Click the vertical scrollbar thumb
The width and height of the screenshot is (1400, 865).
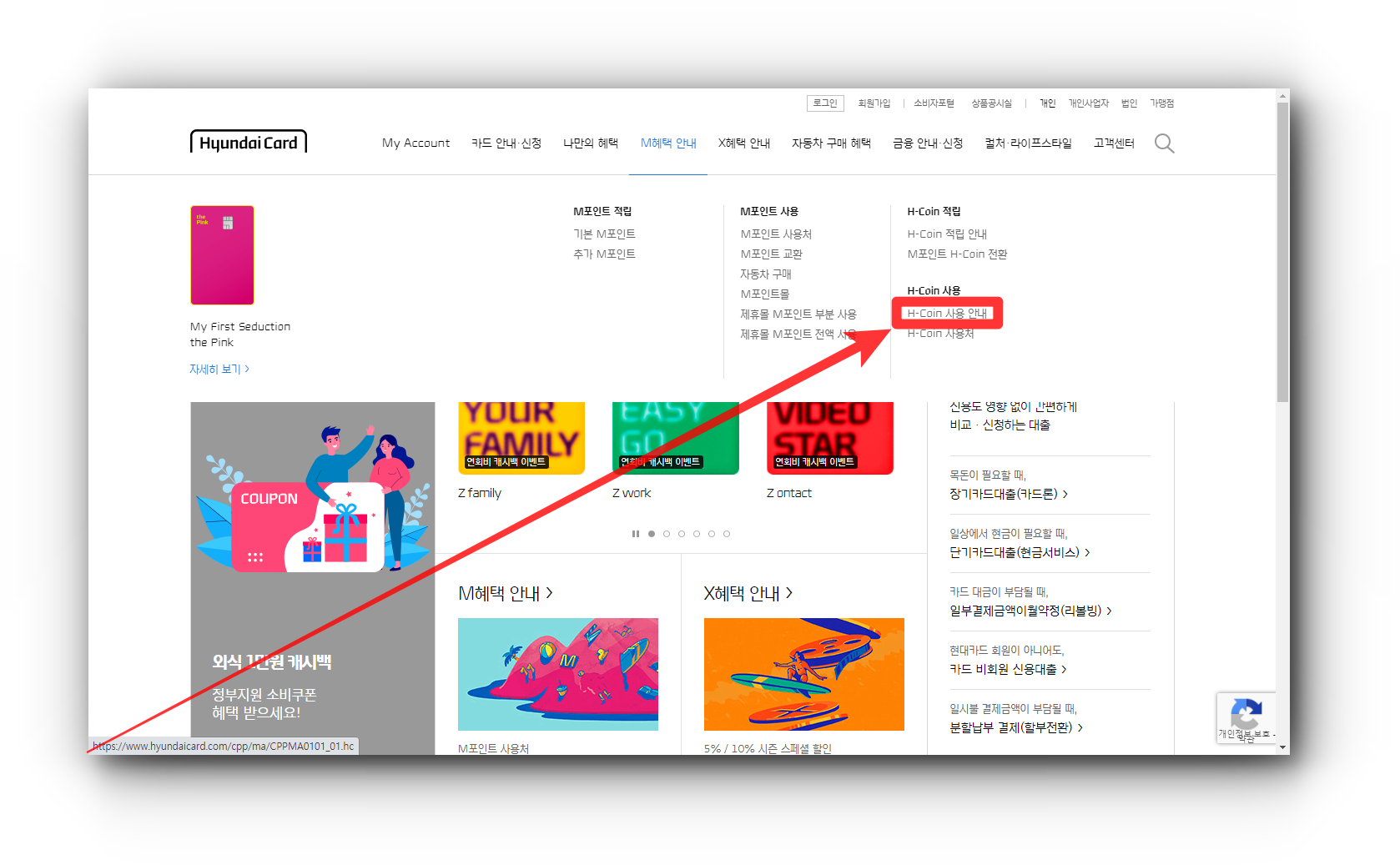click(x=1283, y=253)
